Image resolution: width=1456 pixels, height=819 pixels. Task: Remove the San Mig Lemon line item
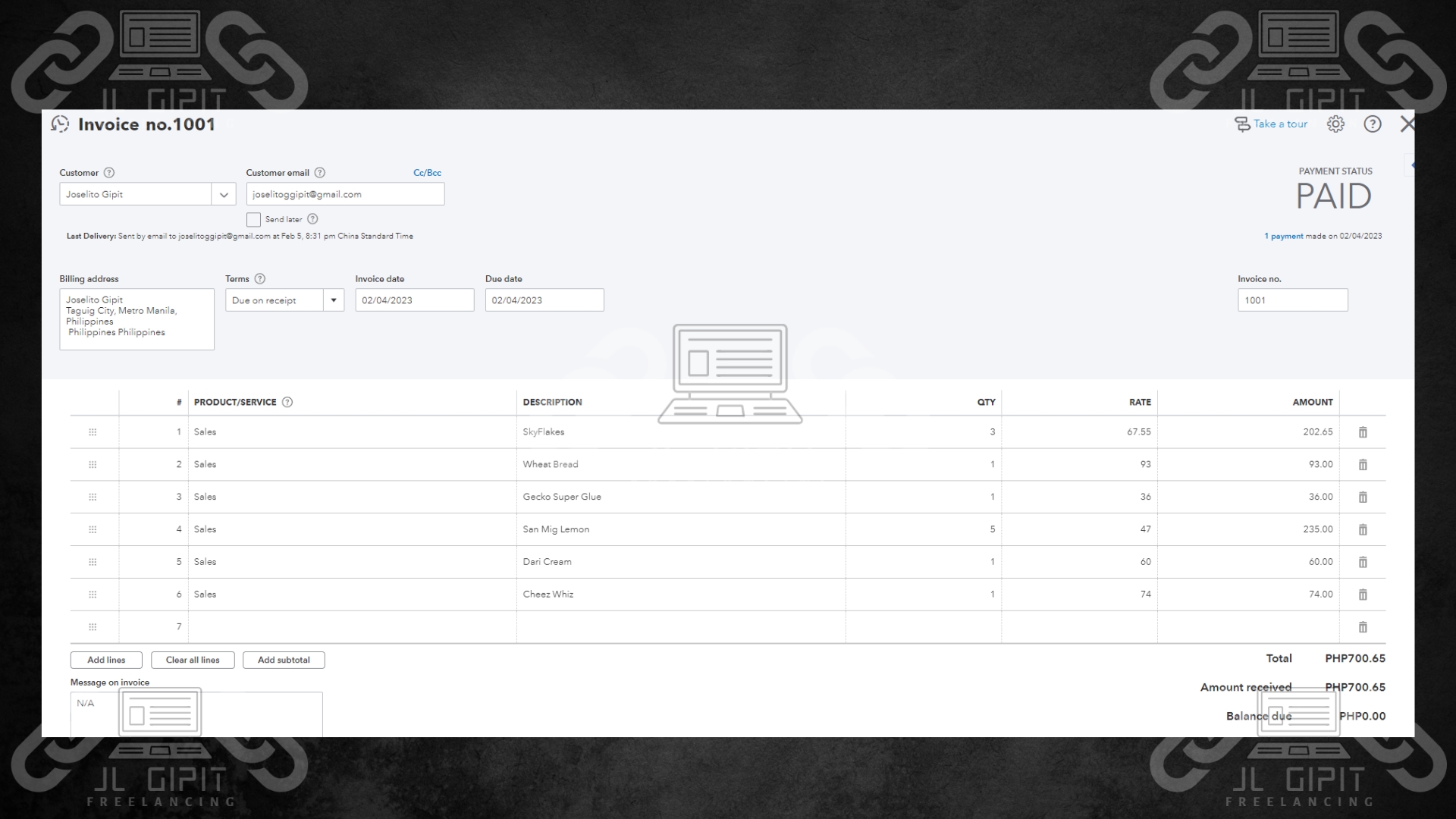click(1362, 530)
